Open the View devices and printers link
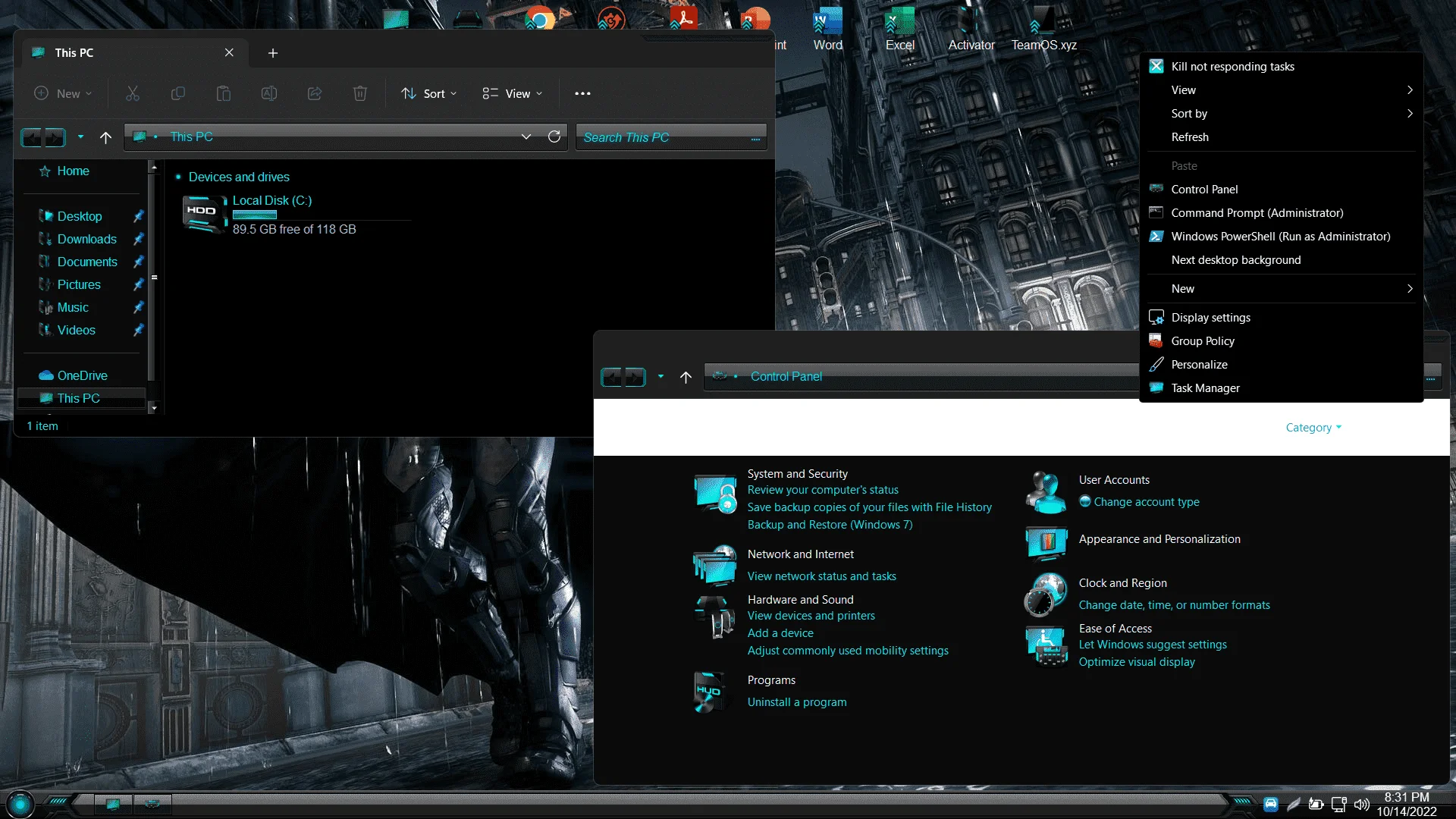 coord(811,616)
